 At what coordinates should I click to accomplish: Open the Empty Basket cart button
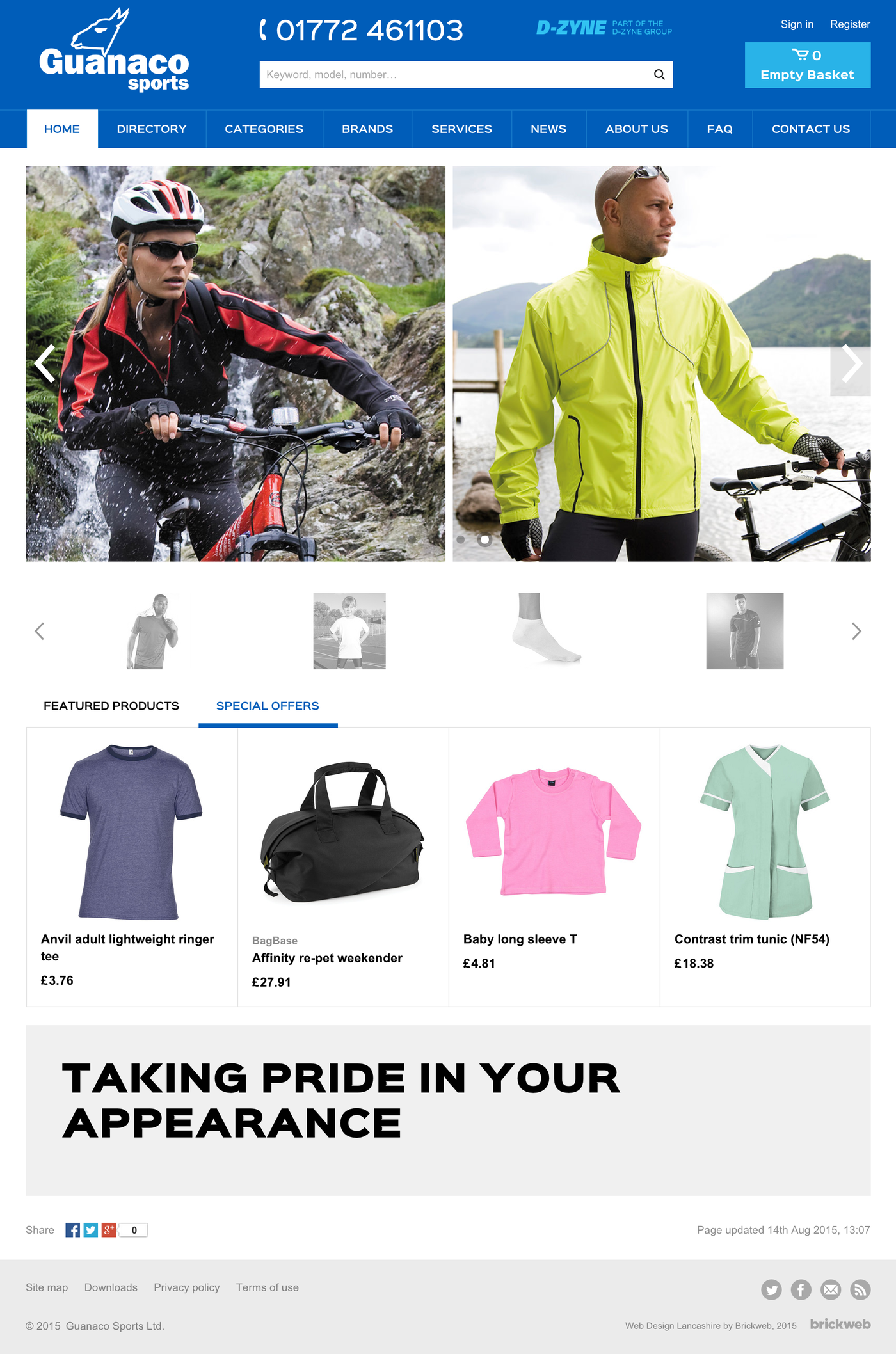tap(807, 65)
